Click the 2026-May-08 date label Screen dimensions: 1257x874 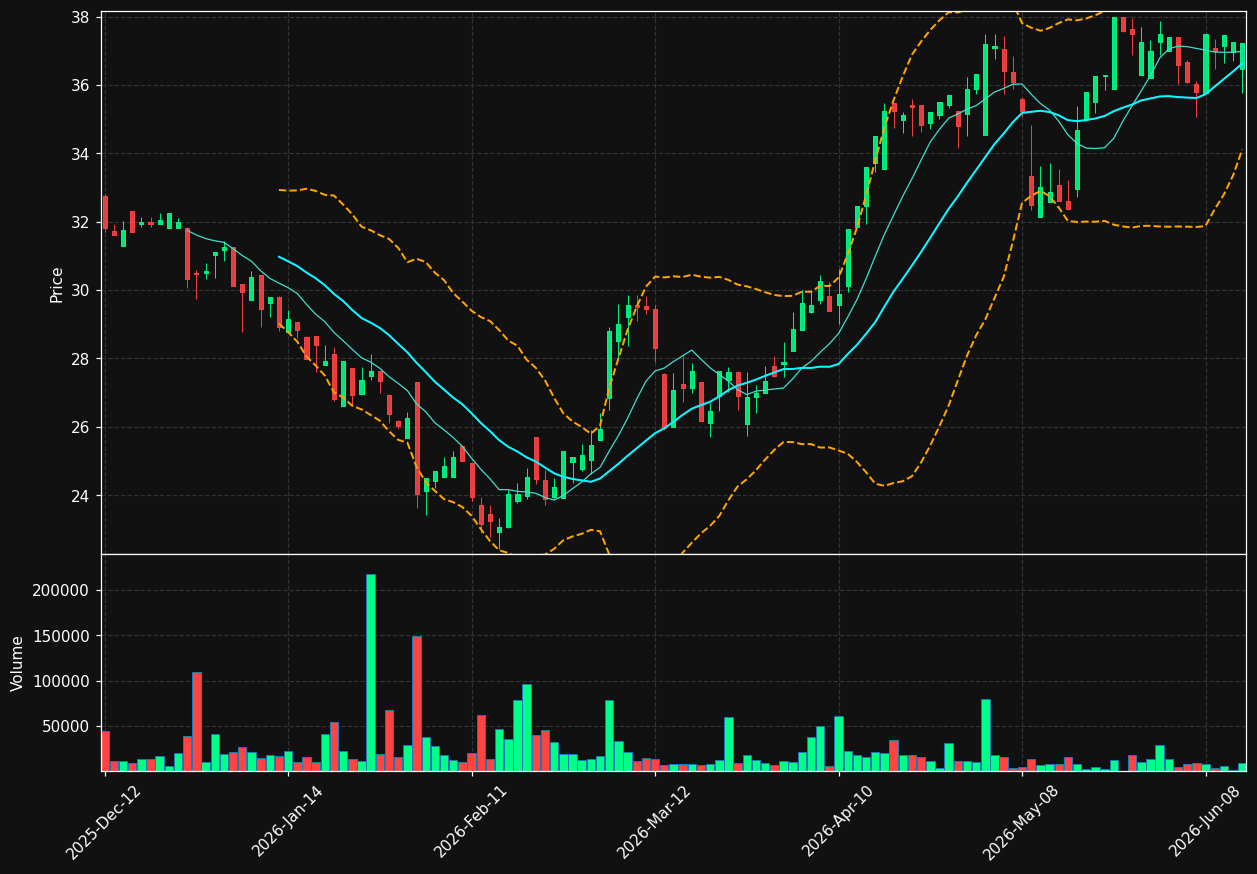pos(1021,822)
